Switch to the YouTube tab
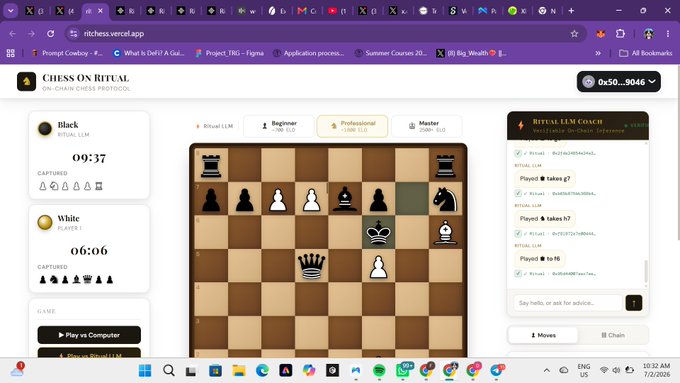The height and width of the screenshot is (383, 680). tap(337, 11)
